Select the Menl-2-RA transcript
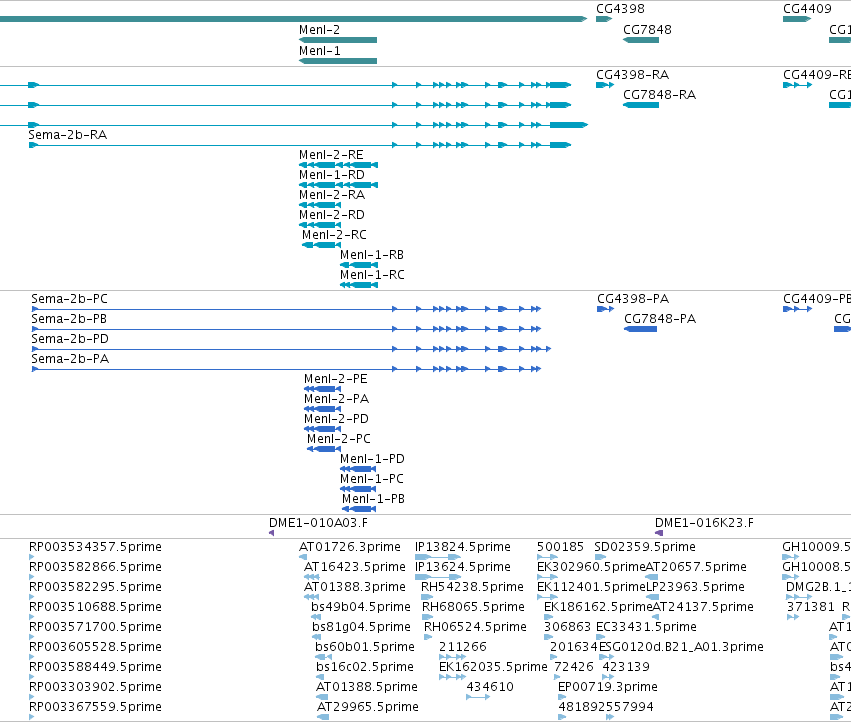Viewport: 851px width, 722px height. [x=320, y=205]
